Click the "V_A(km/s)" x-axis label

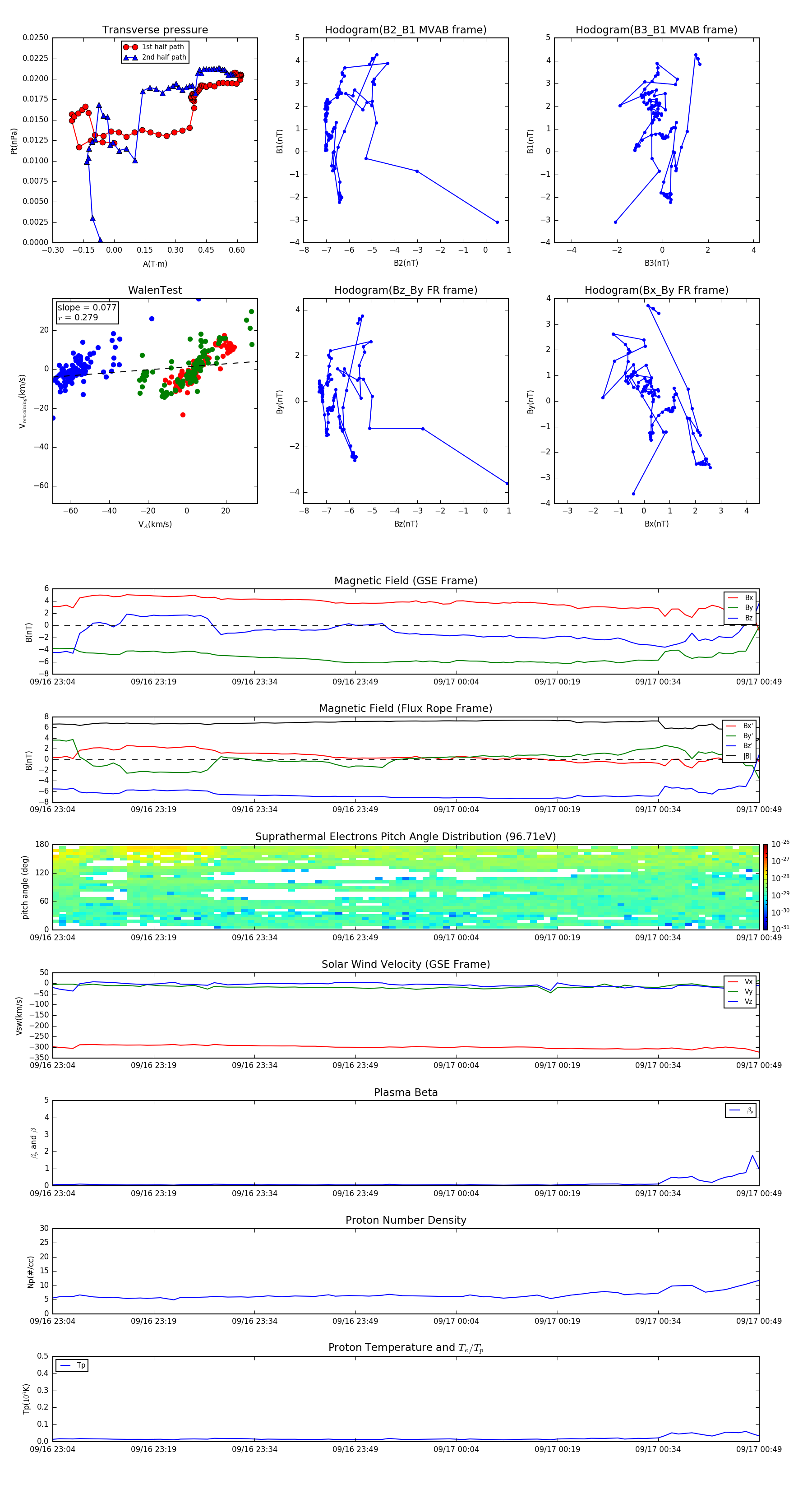155,524
